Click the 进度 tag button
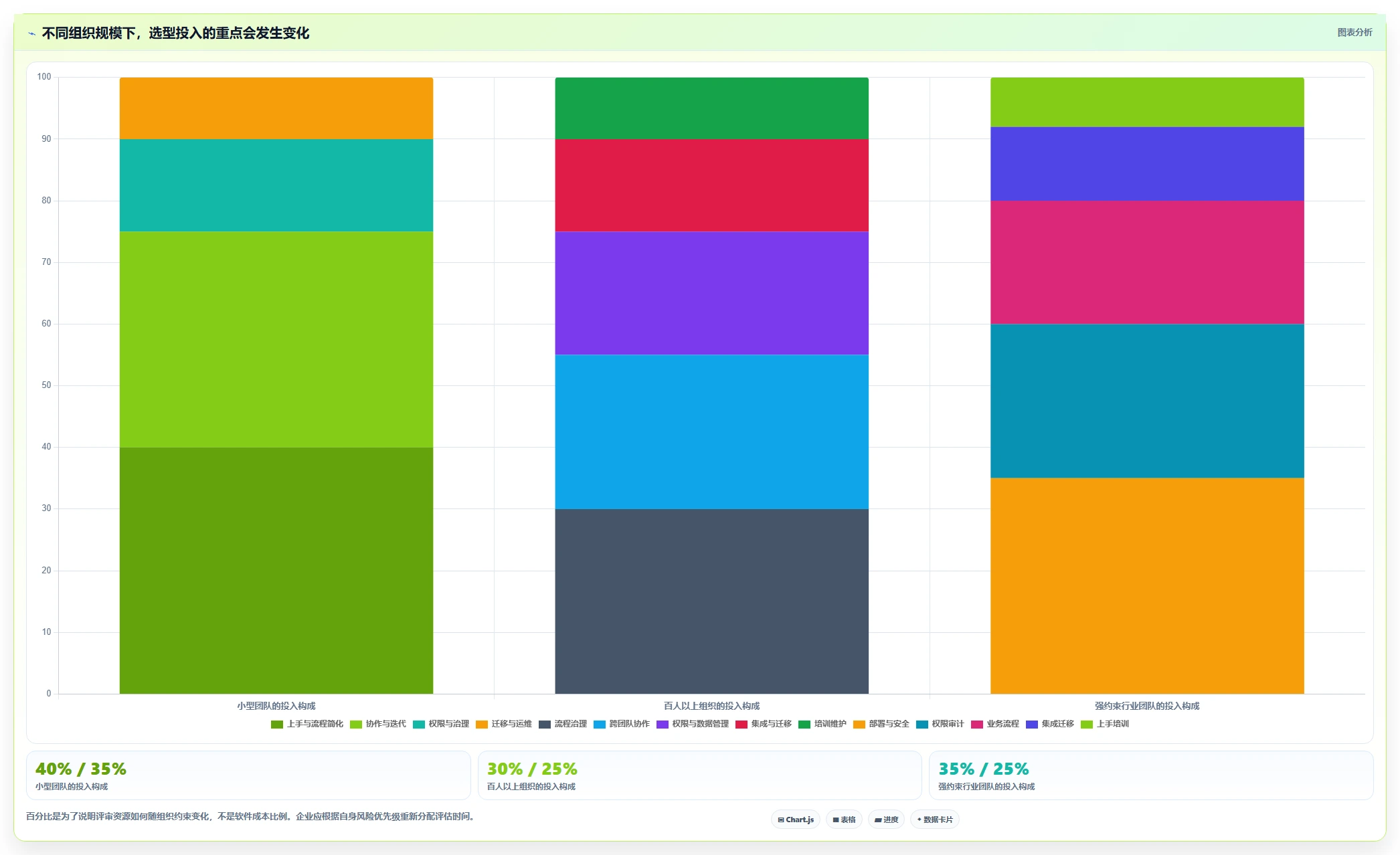1400x855 pixels. click(886, 820)
